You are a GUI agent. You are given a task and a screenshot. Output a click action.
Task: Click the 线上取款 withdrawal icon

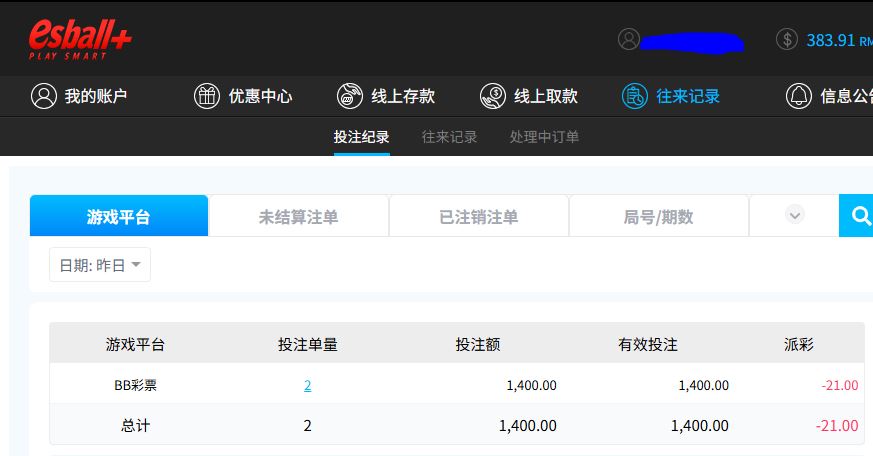point(493,96)
